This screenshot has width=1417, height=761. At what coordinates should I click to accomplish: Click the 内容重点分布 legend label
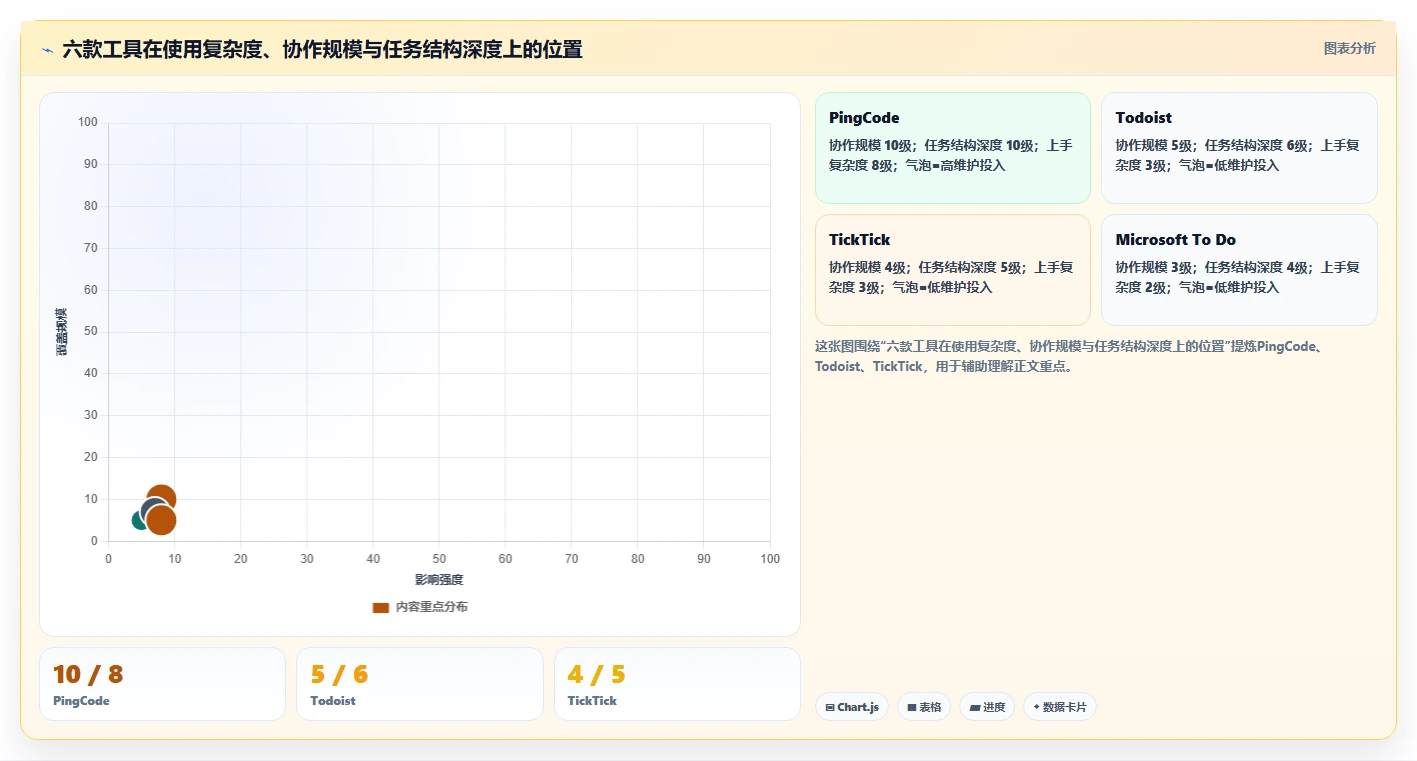pos(431,607)
